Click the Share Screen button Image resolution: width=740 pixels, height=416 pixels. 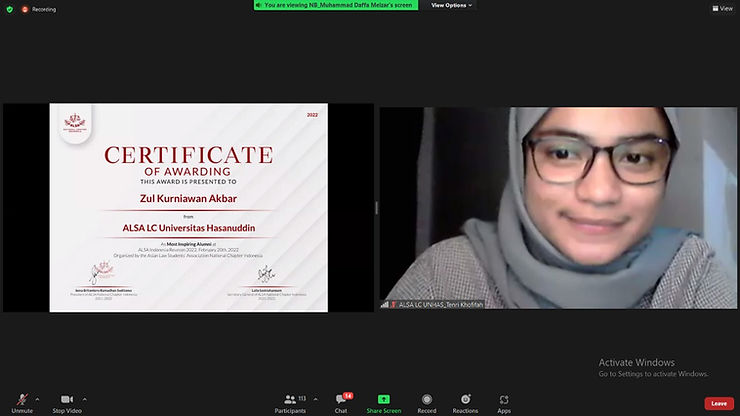tap(384, 403)
